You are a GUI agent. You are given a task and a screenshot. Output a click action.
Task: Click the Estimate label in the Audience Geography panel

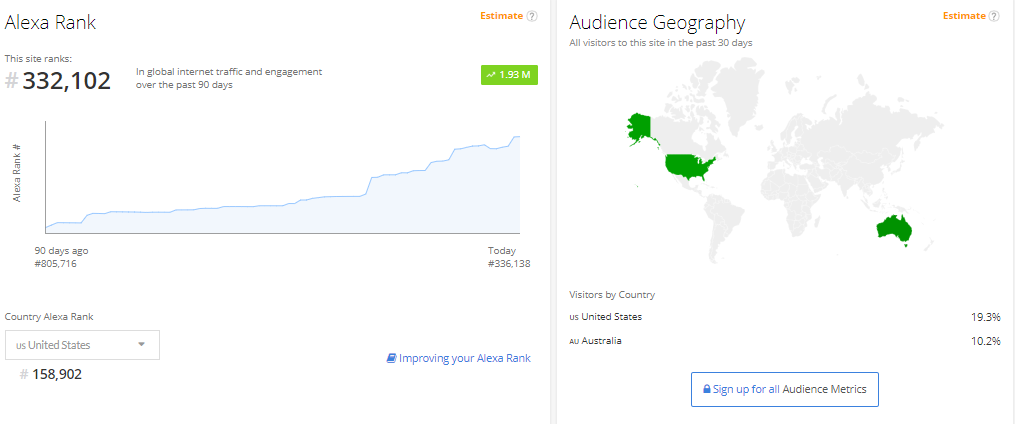coord(964,16)
